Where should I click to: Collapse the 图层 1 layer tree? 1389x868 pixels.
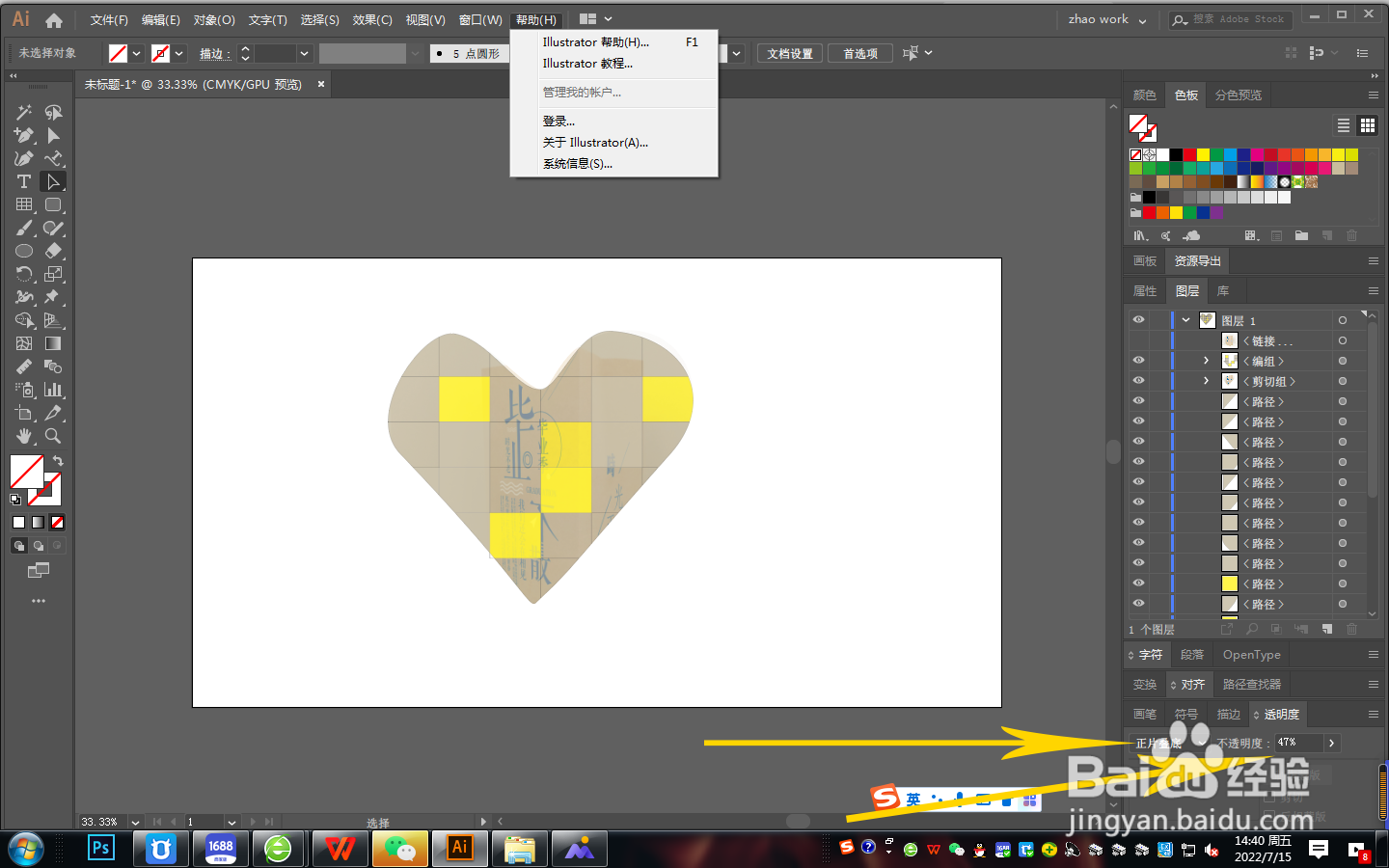tap(1186, 320)
